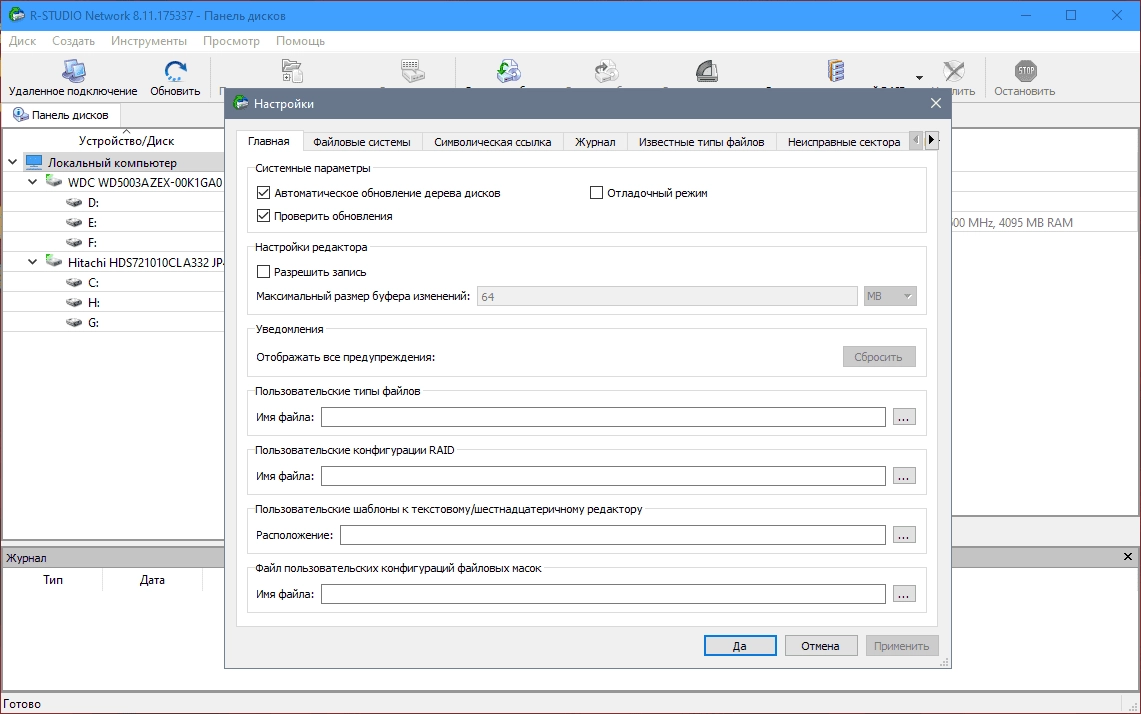
Task: Click the Сбросить button
Action: (878, 357)
